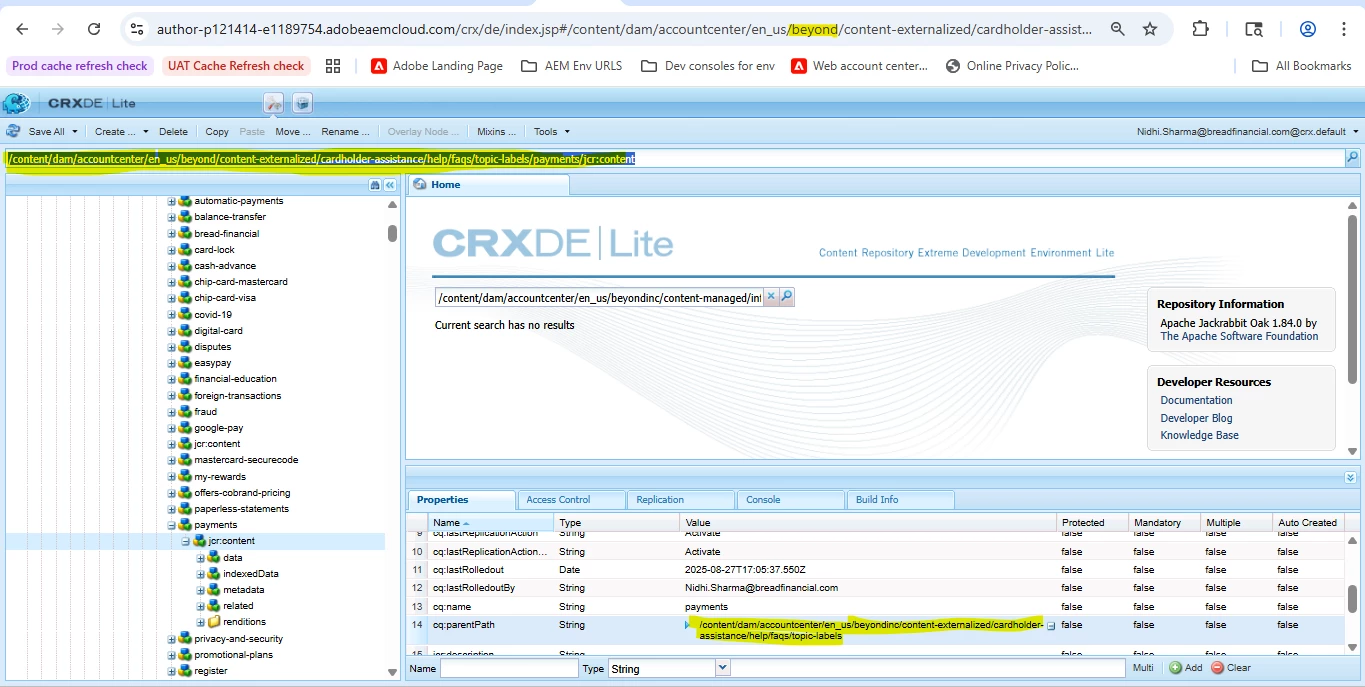Collapse the tree panel with double-arrow icon
Image resolution: width=1365 pixels, height=687 pixels.
pos(390,185)
